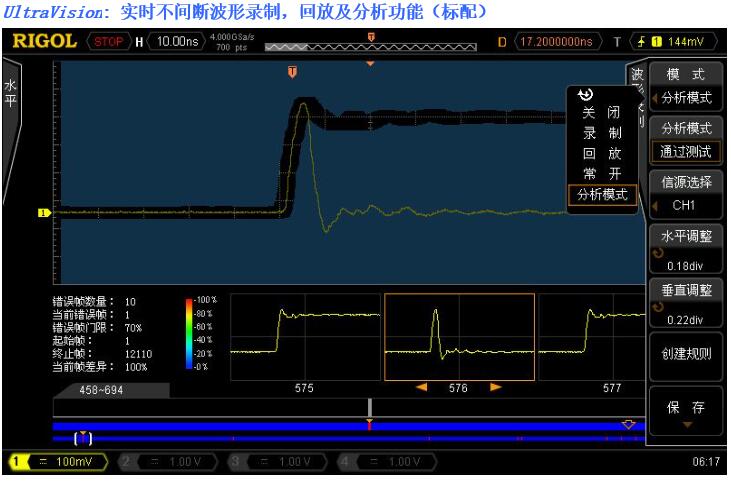Open the 信源选择 CH1 source selector
This screenshot has width=731, height=483.
685,194
